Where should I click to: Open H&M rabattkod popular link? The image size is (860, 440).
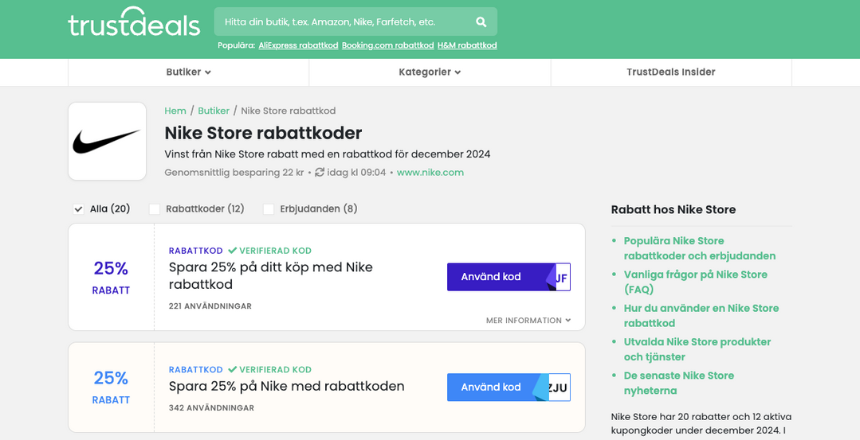click(x=467, y=46)
